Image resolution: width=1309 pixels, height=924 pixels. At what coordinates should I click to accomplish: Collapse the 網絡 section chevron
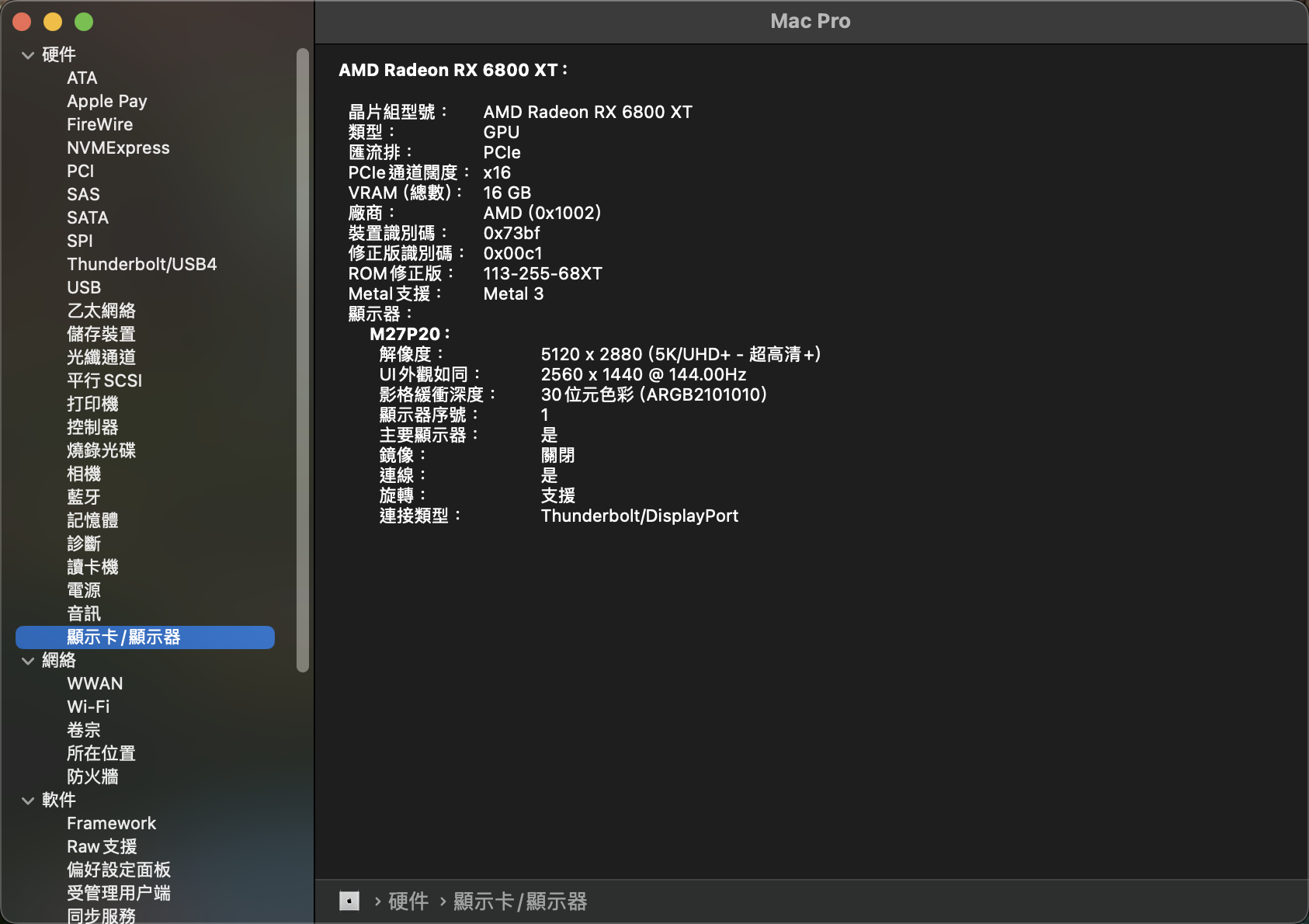28,661
